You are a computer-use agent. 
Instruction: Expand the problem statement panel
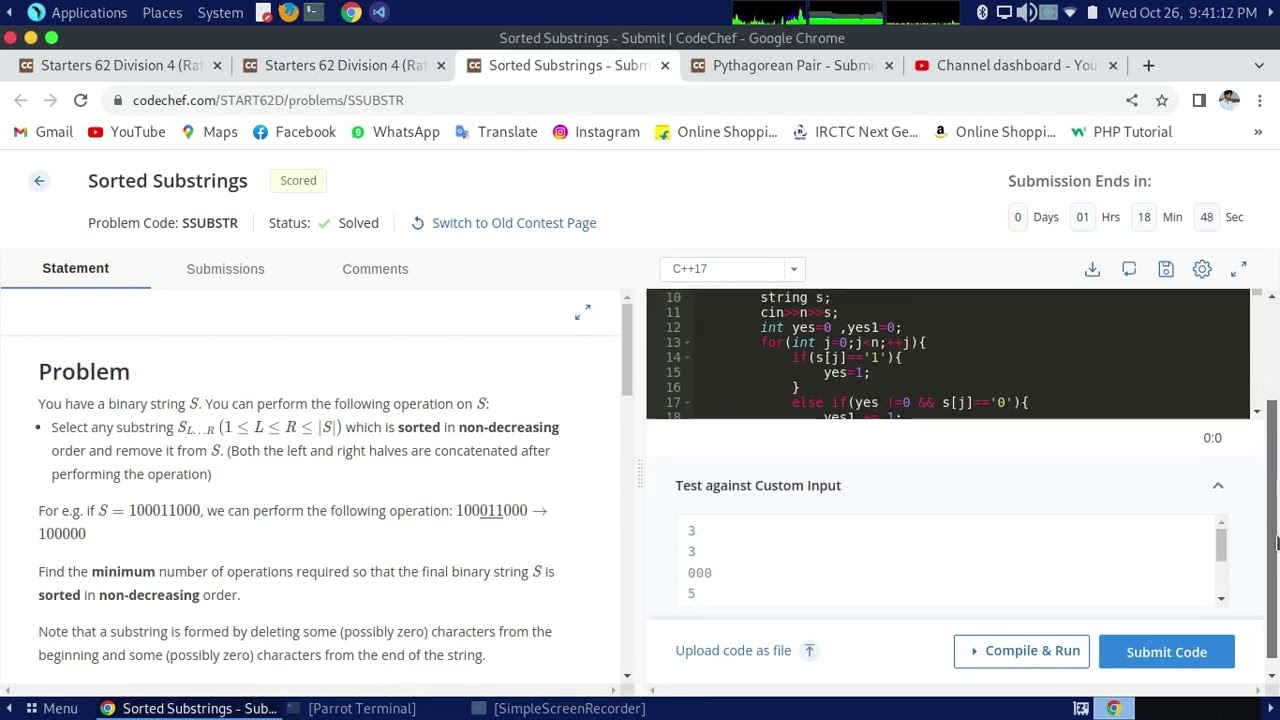click(x=583, y=313)
